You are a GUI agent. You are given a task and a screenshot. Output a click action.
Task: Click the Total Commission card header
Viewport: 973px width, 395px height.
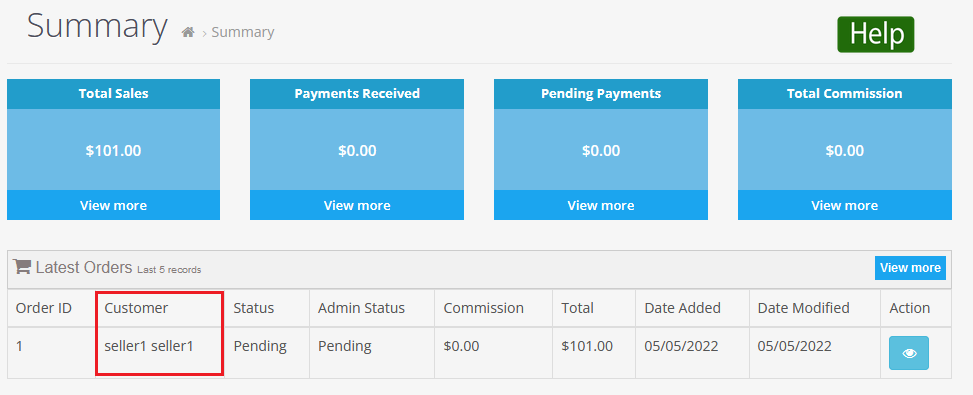pyautogui.click(x=845, y=94)
